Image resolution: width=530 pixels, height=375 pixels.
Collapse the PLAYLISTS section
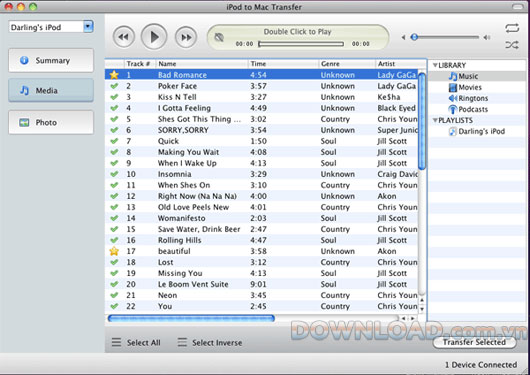(x=435, y=120)
